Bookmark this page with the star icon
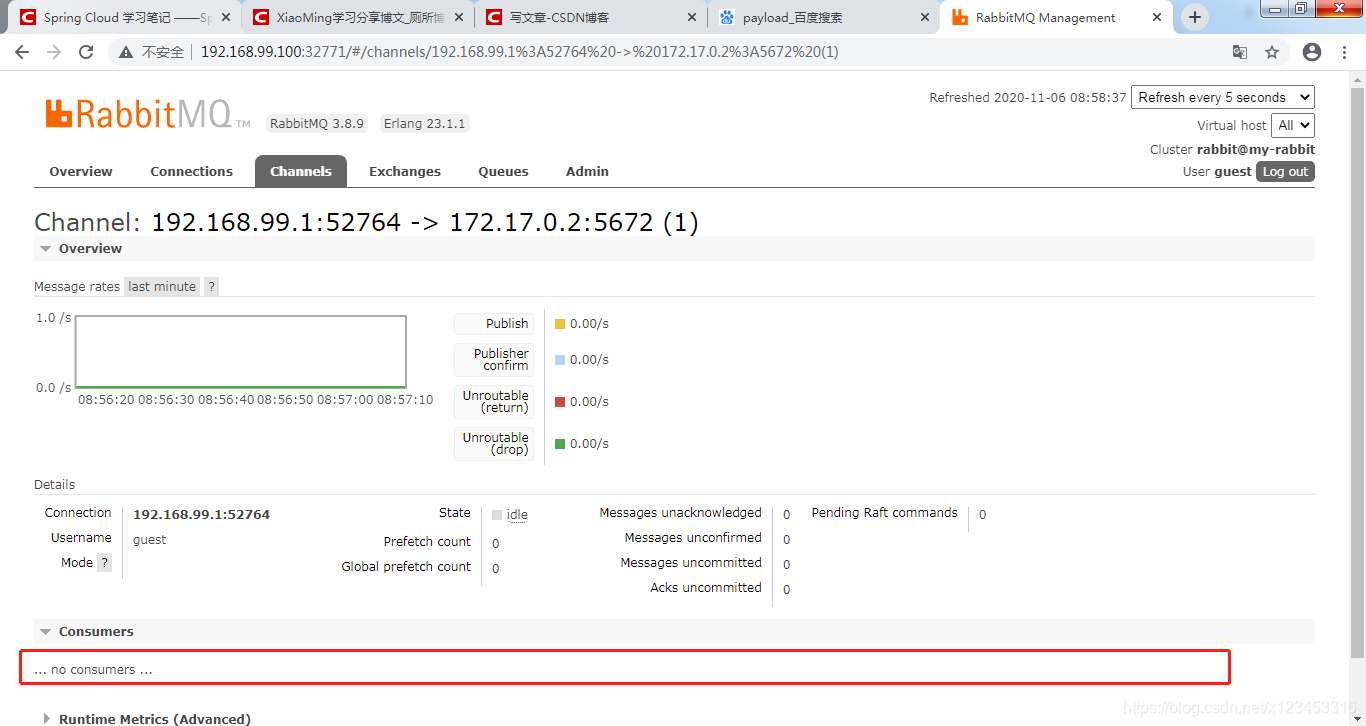 (x=1272, y=52)
